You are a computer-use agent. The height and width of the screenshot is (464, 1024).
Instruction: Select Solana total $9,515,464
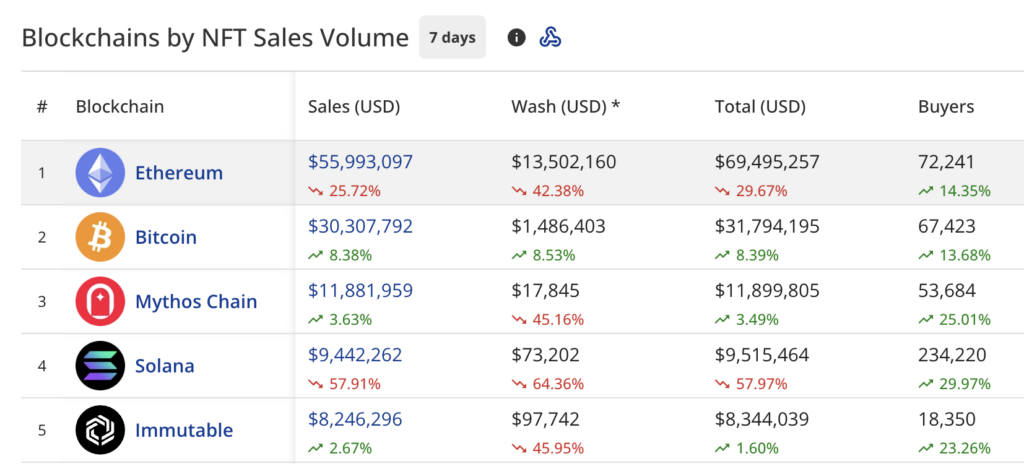[762, 355]
